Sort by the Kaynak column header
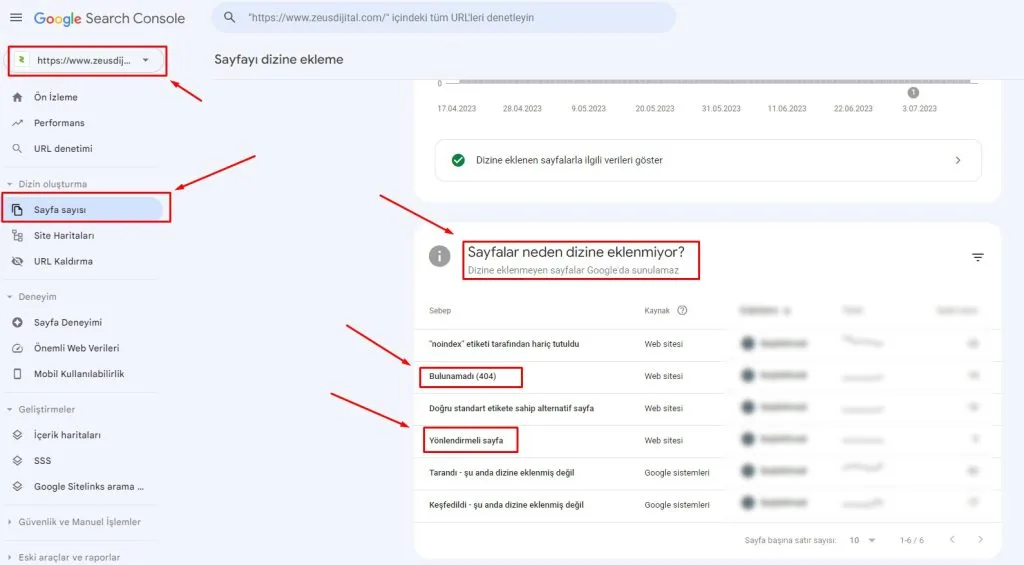 click(657, 311)
